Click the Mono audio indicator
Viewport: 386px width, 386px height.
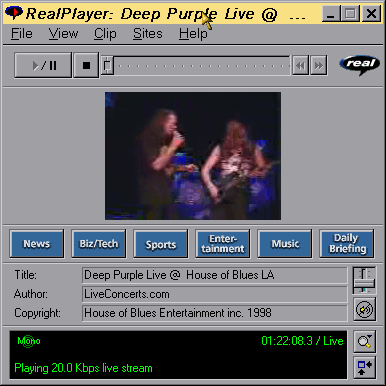29,341
